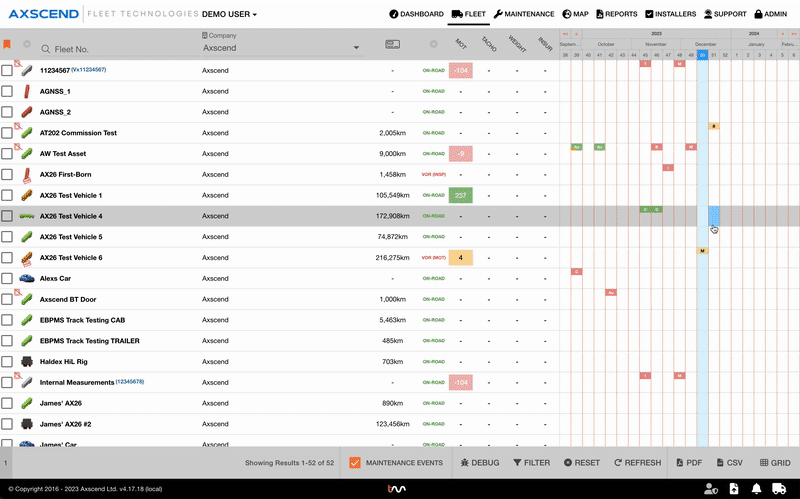800x499 pixels.
Task: Go to the Reports section
Action: point(615,15)
